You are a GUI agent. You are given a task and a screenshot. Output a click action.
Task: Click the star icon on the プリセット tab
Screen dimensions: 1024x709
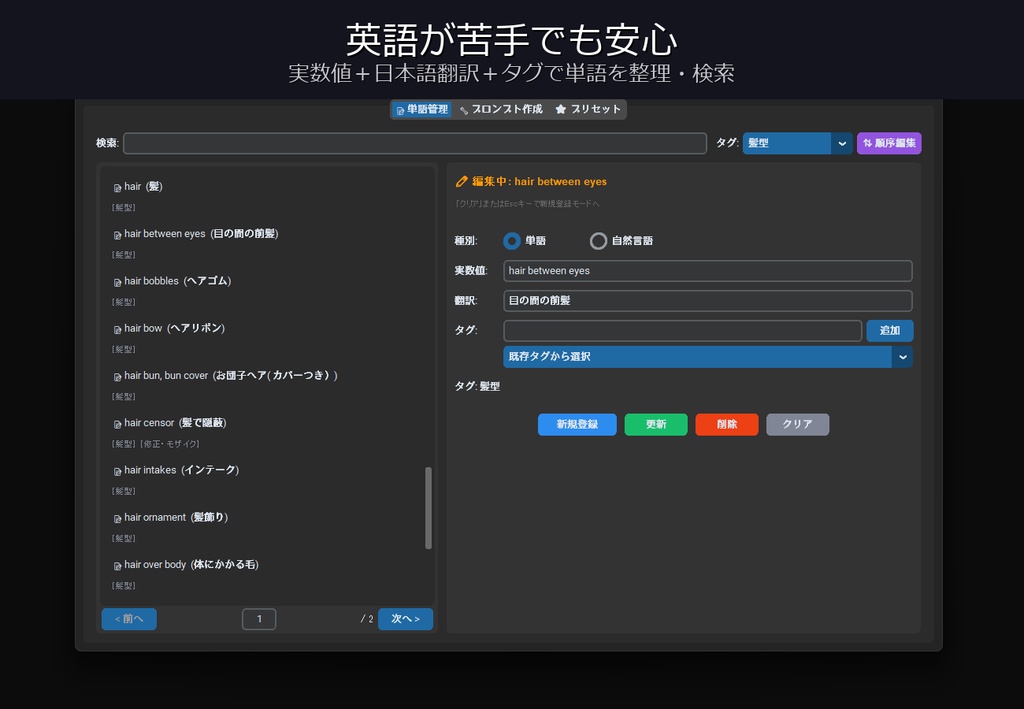[x=559, y=110]
